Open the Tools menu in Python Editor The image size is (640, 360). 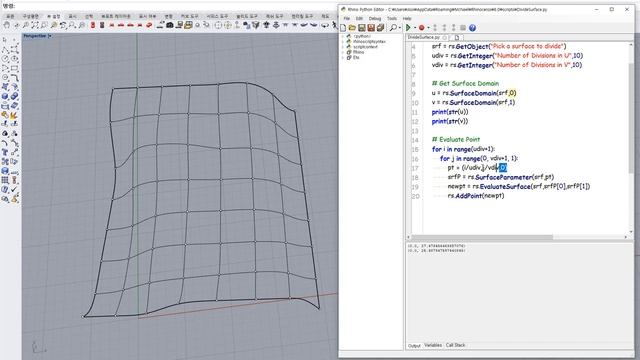392,18
